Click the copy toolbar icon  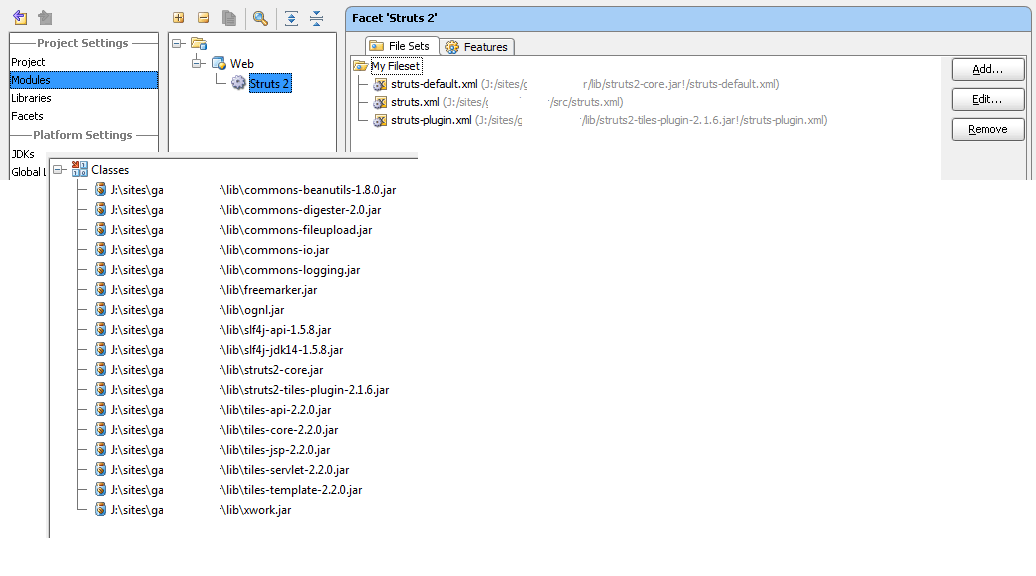click(229, 18)
